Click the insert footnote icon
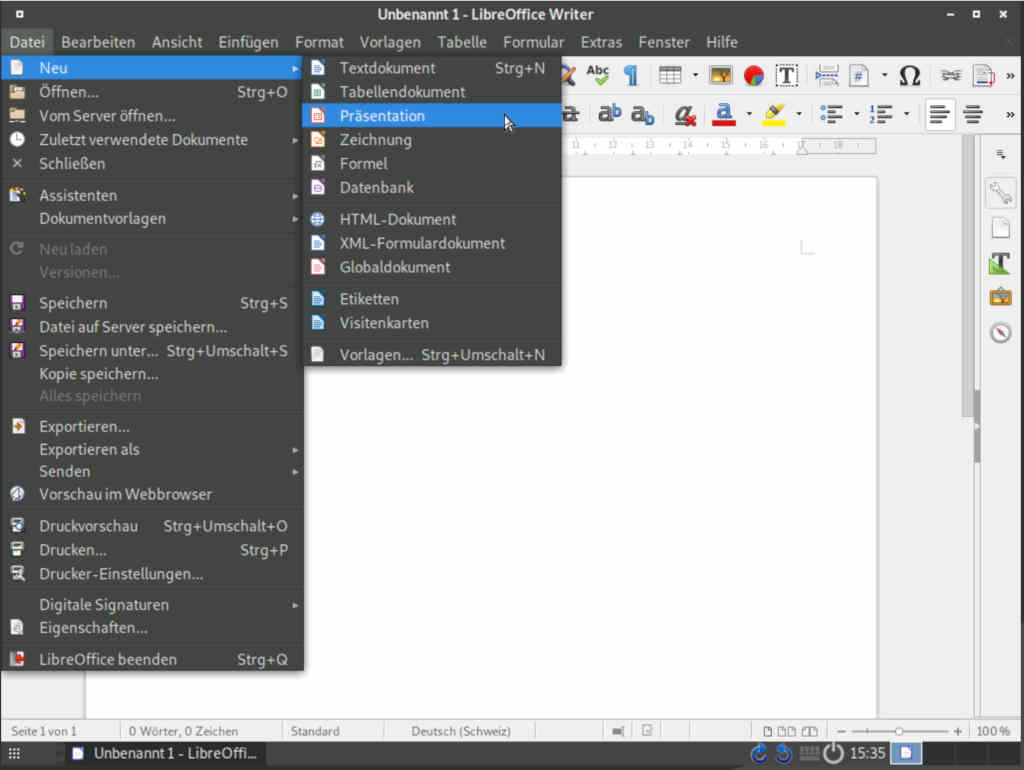The image size is (1024, 770). 984,75
